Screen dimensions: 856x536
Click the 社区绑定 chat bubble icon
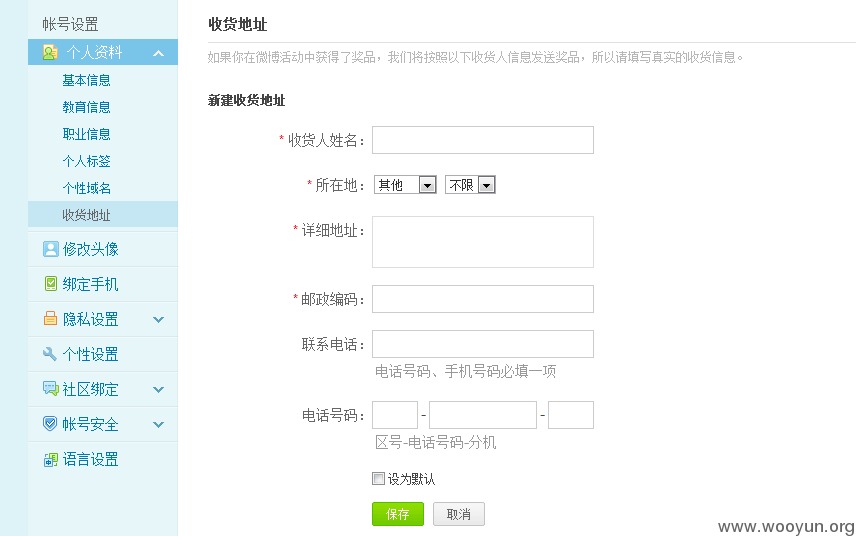coord(50,389)
